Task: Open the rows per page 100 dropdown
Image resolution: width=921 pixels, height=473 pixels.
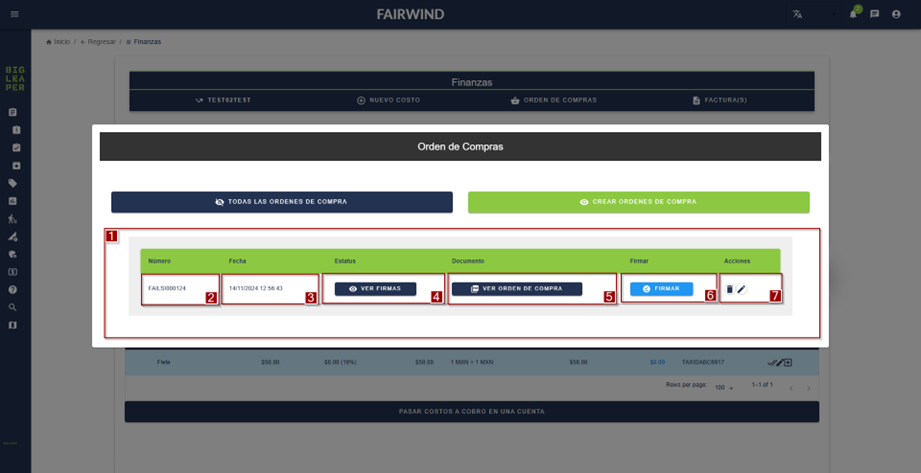Action: pos(724,388)
